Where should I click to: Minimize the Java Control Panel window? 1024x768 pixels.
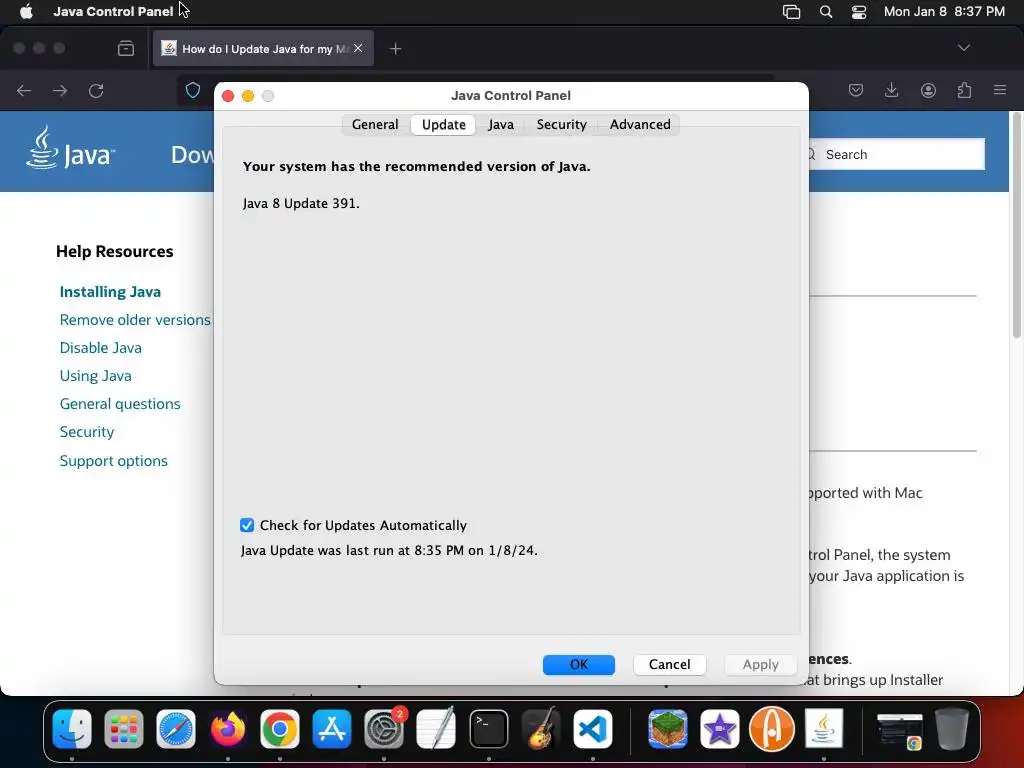(x=248, y=96)
